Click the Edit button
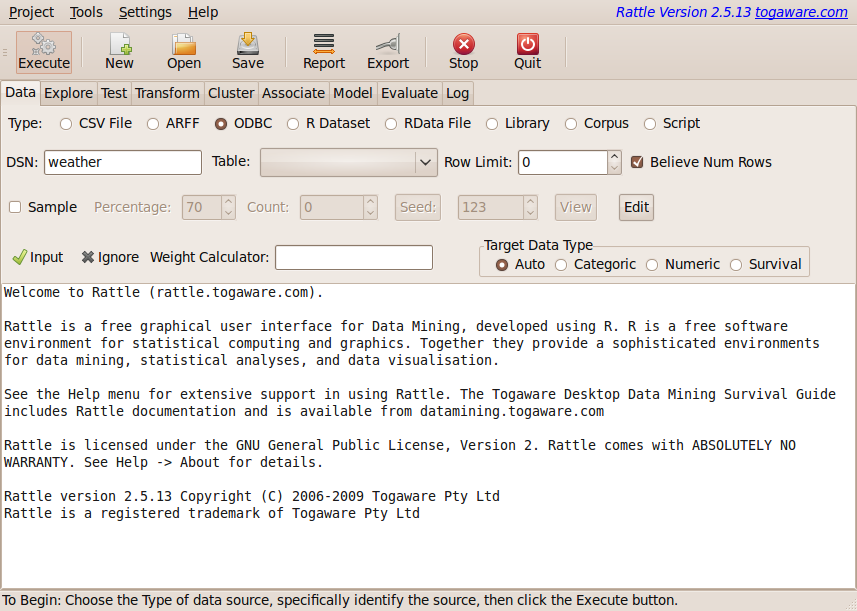 point(636,207)
